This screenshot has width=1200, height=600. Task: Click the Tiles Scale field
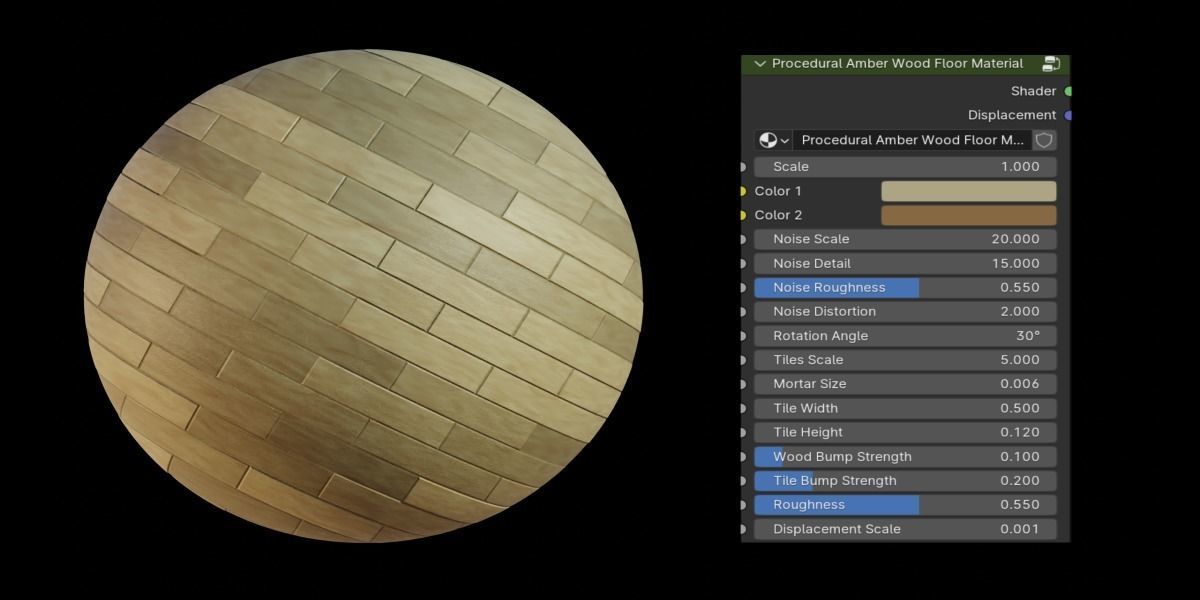[x=905, y=360]
